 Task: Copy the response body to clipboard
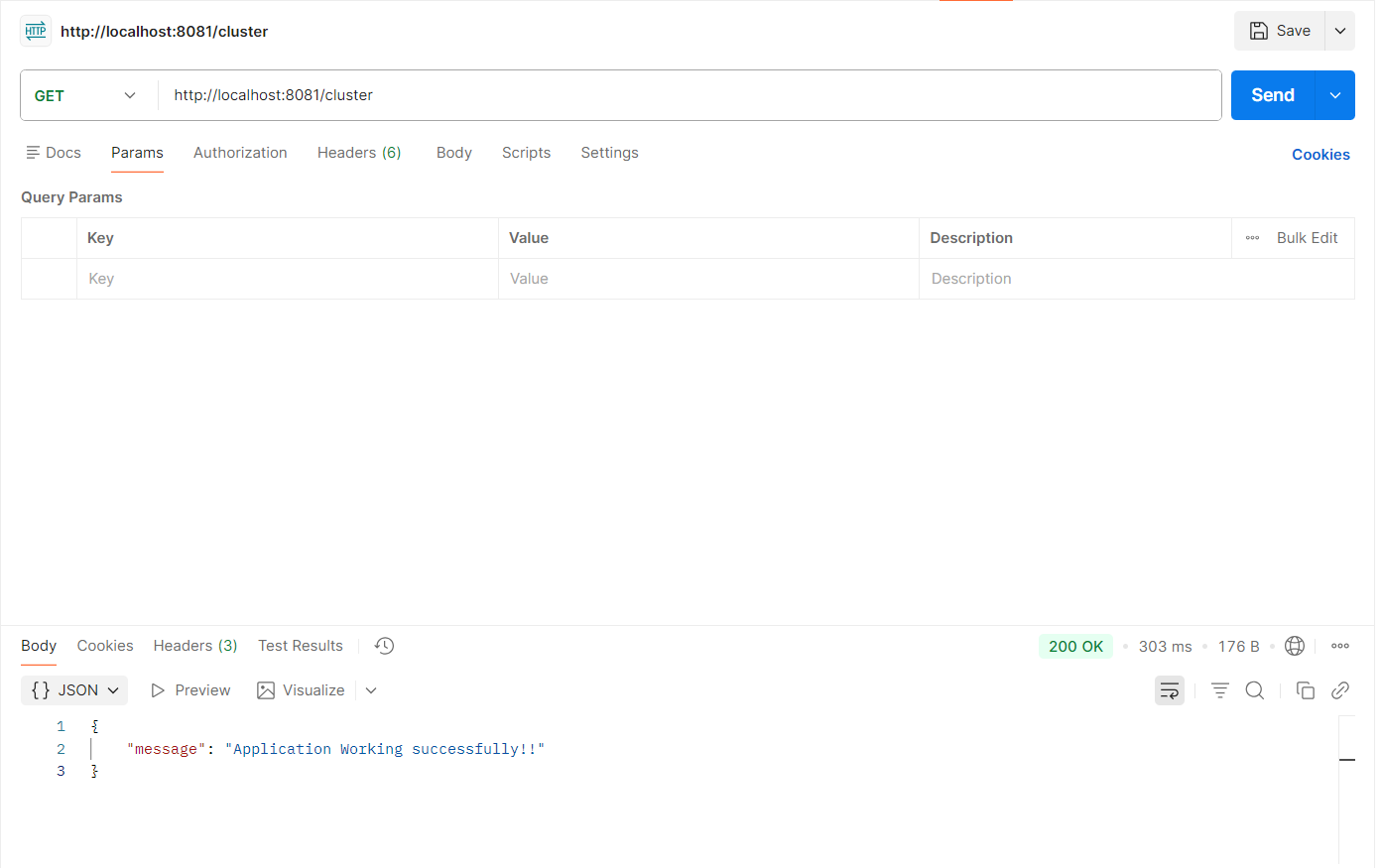1306,690
